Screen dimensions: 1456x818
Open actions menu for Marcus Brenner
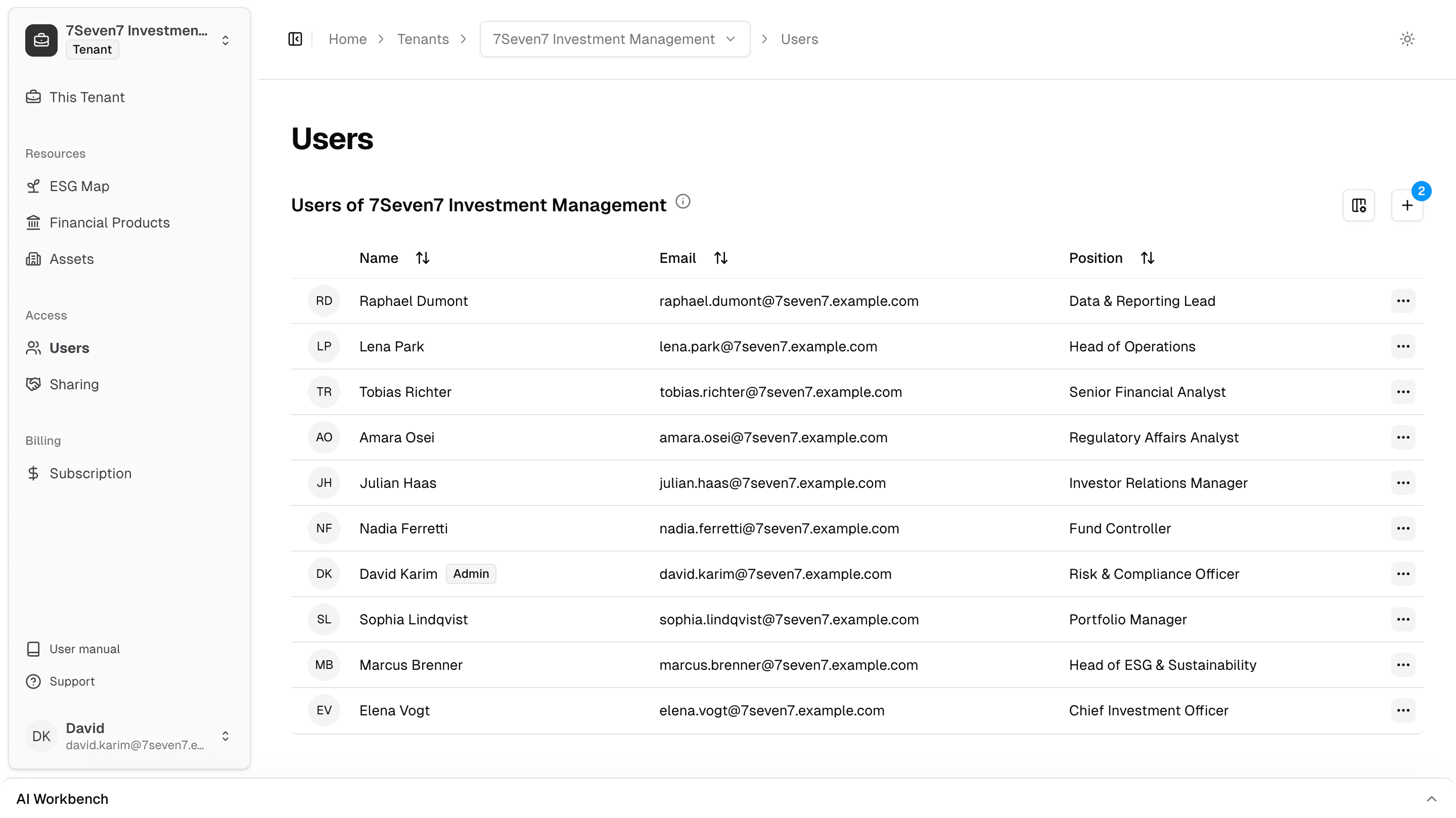(x=1403, y=665)
